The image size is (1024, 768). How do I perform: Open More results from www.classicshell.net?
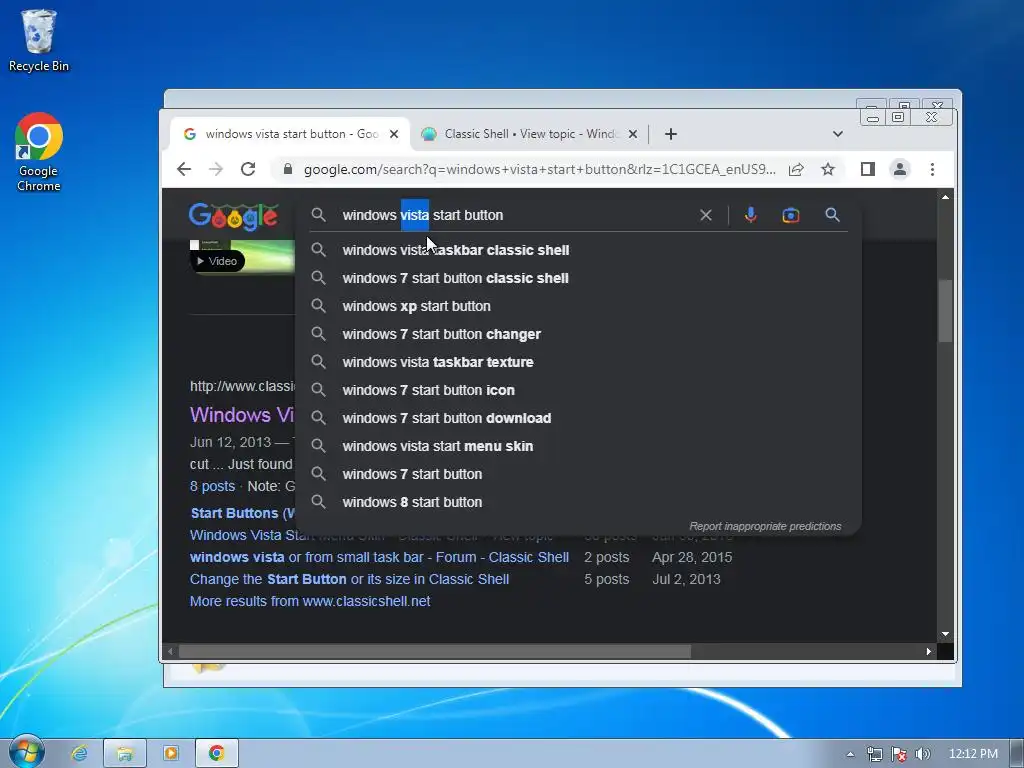tap(310, 601)
